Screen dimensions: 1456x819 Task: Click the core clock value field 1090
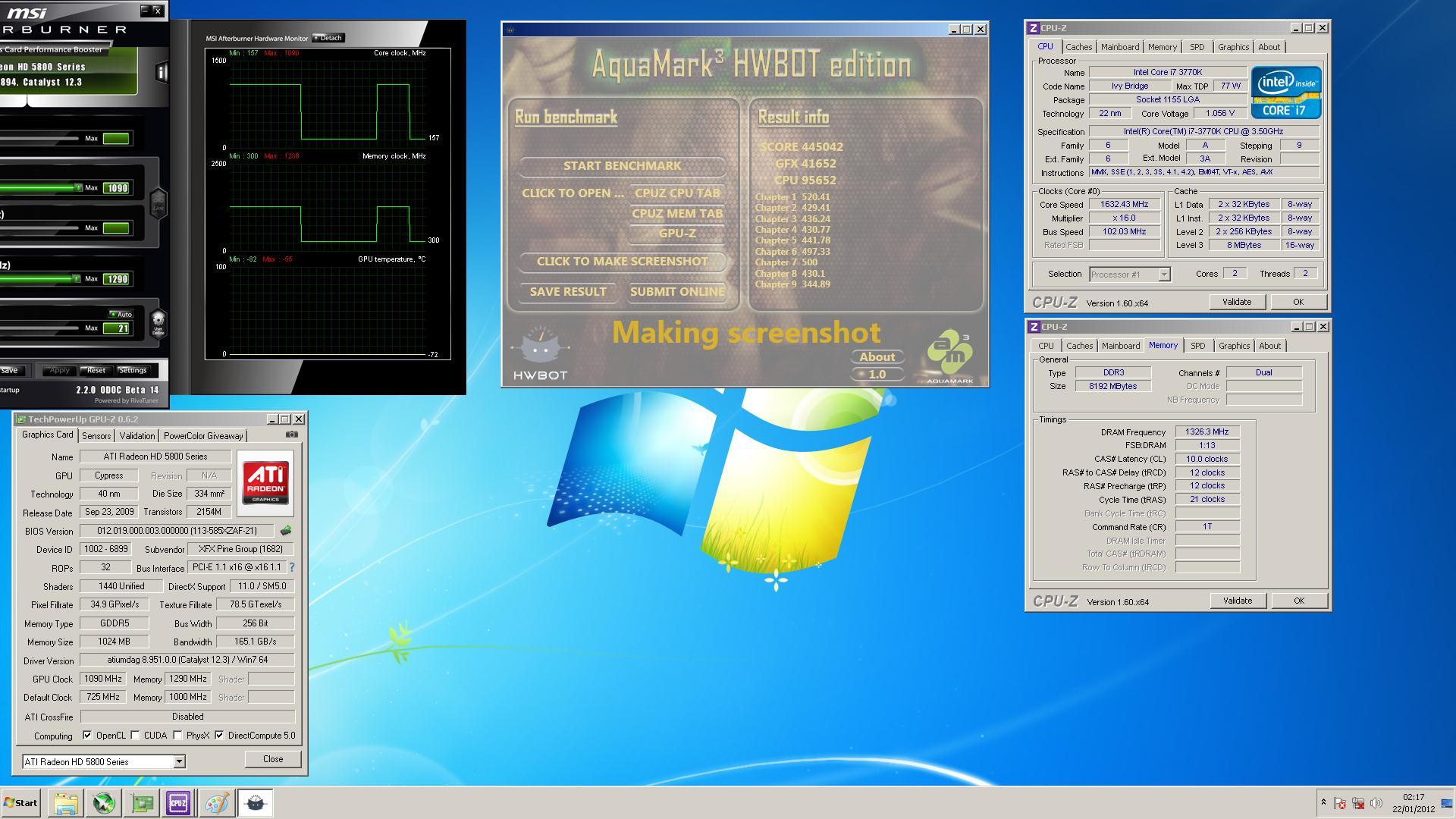click(x=116, y=188)
